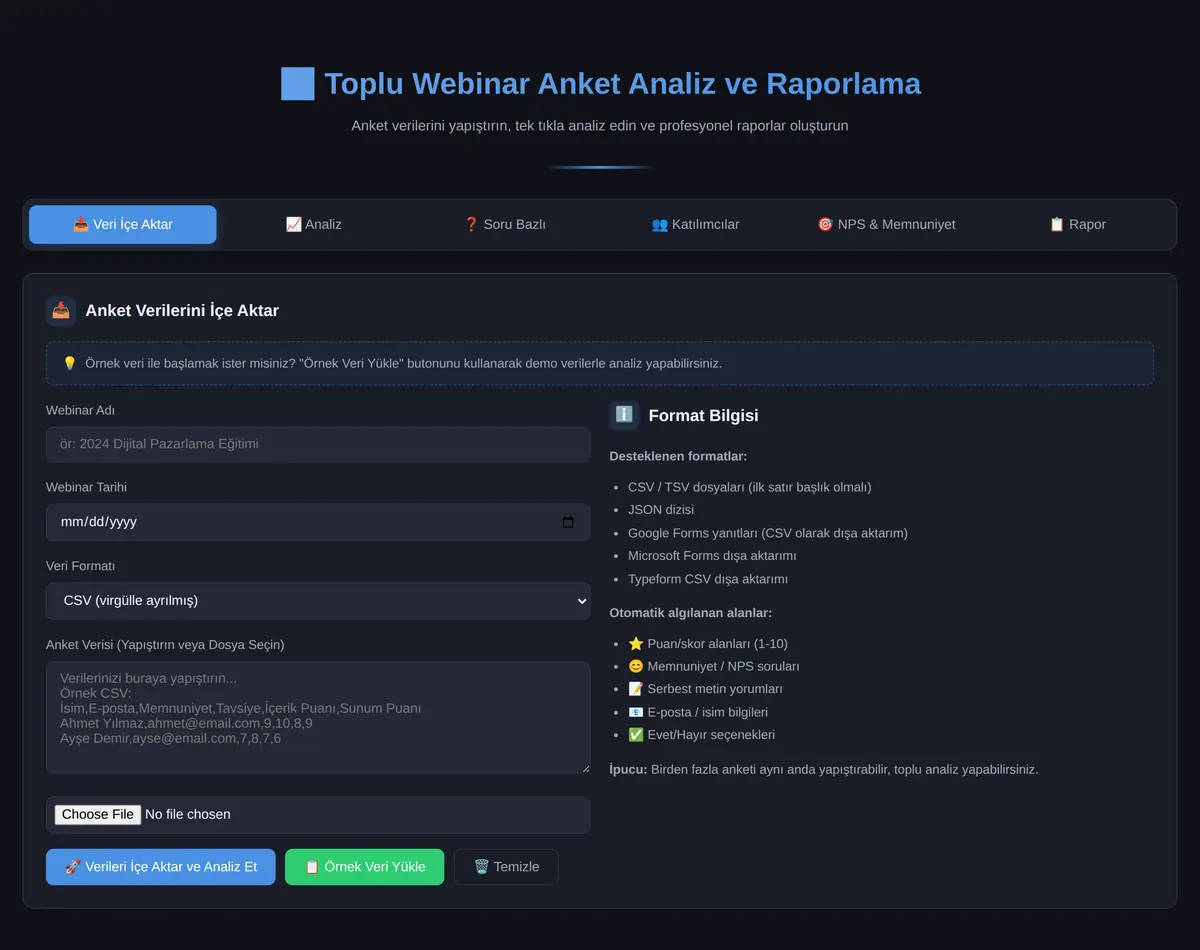1200x950 pixels.
Task: Click the 'Webinar Tarihi' label
Action: pyautogui.click(x=86, y=487)
